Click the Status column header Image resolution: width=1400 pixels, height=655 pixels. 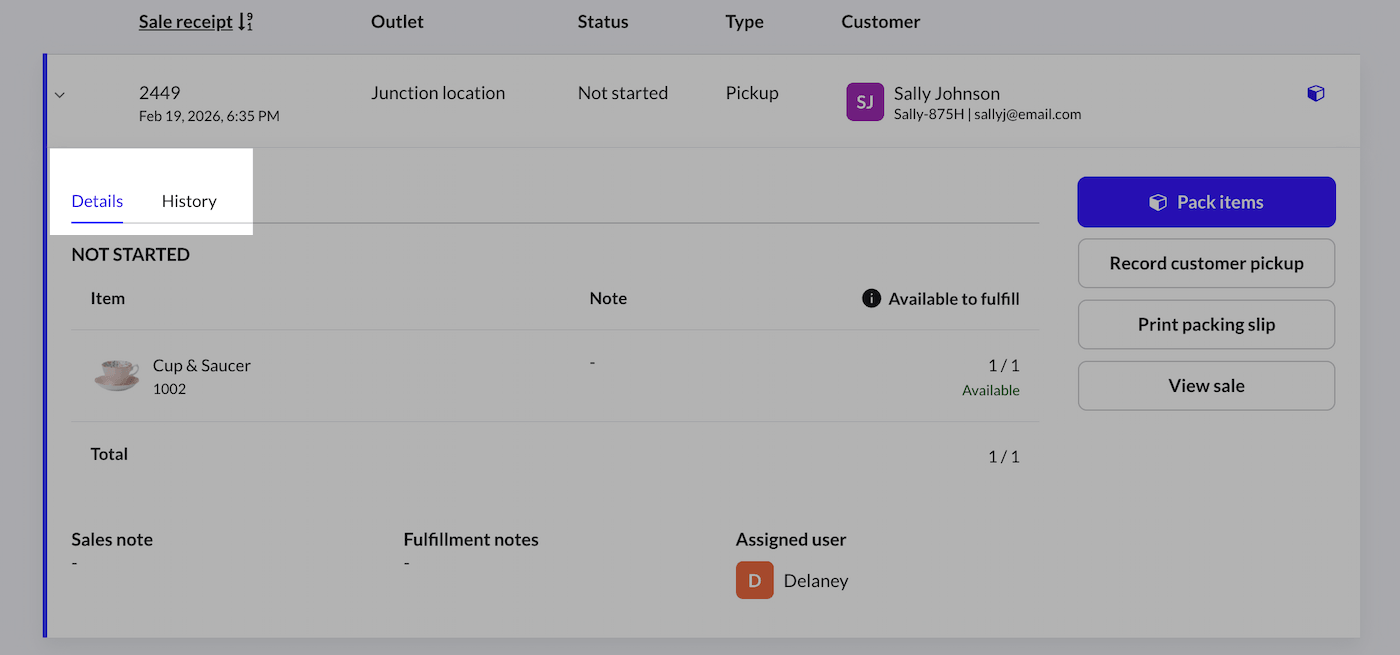603,21
